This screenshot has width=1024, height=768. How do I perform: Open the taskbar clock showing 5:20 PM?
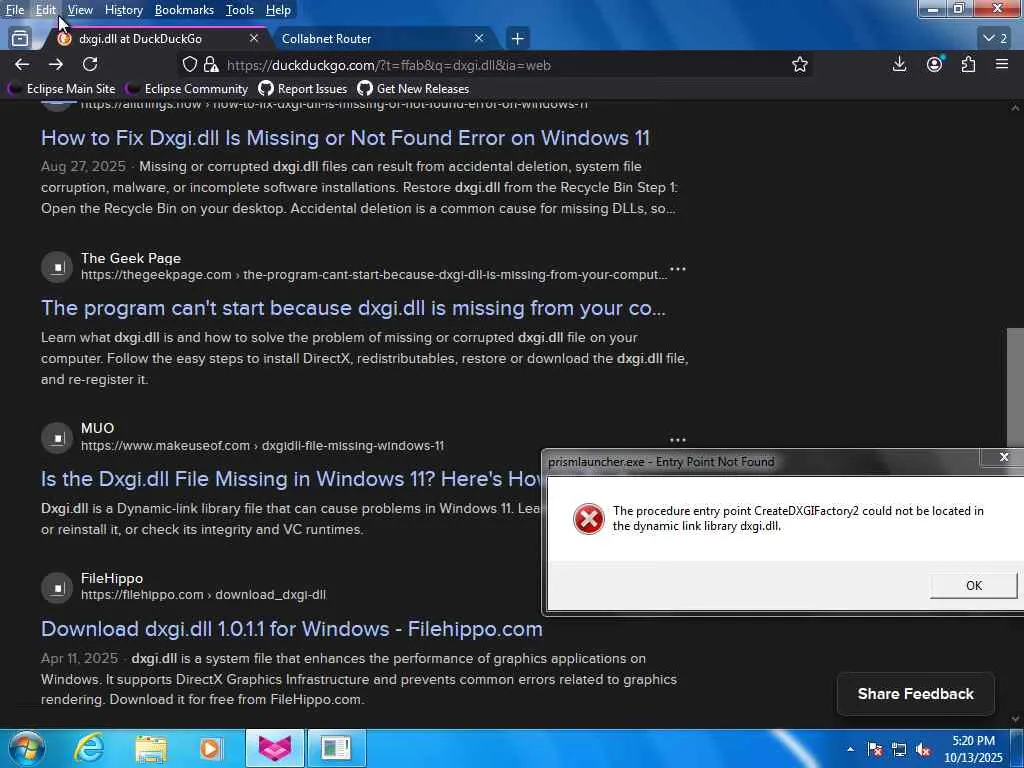pos(973,749)
